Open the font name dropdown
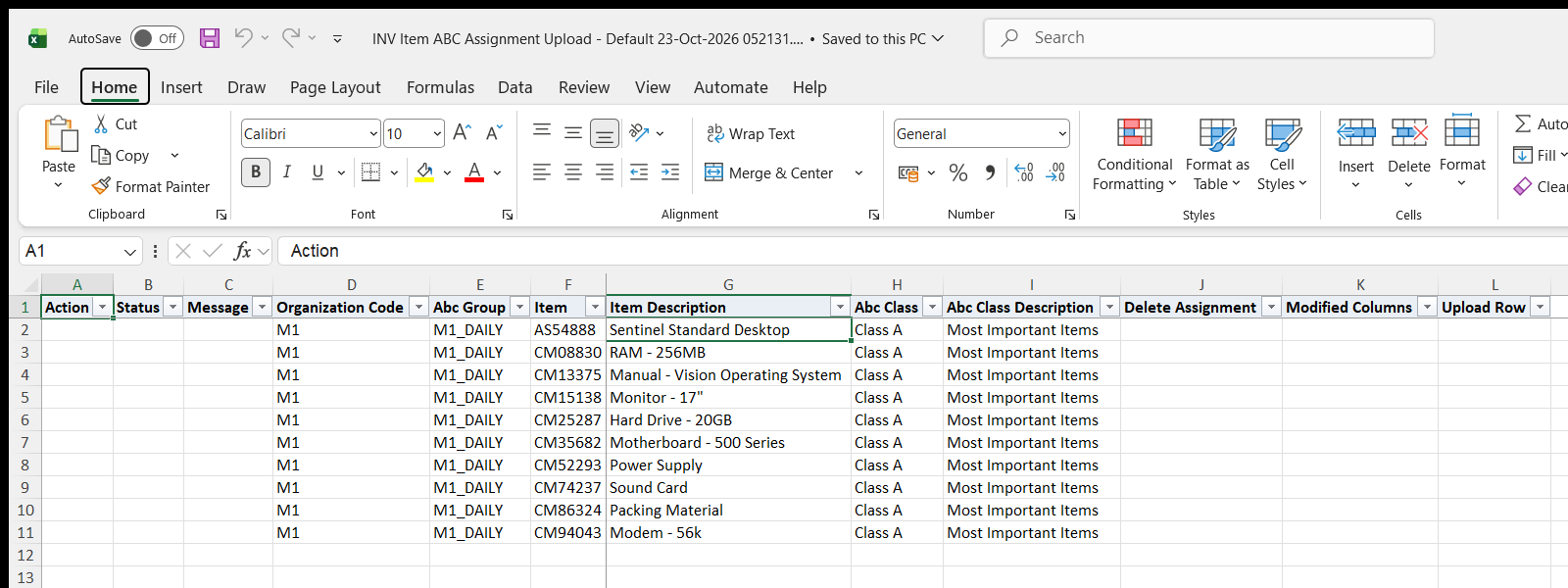1568x588 pixels. click(373, 134)
